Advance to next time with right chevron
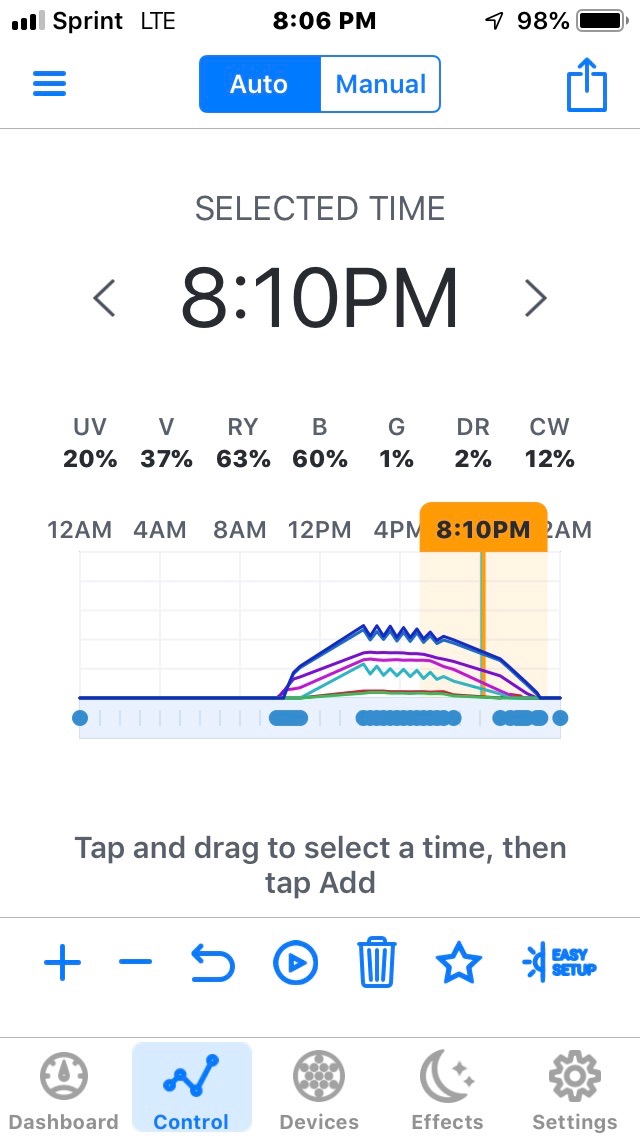 pos(536,298)
